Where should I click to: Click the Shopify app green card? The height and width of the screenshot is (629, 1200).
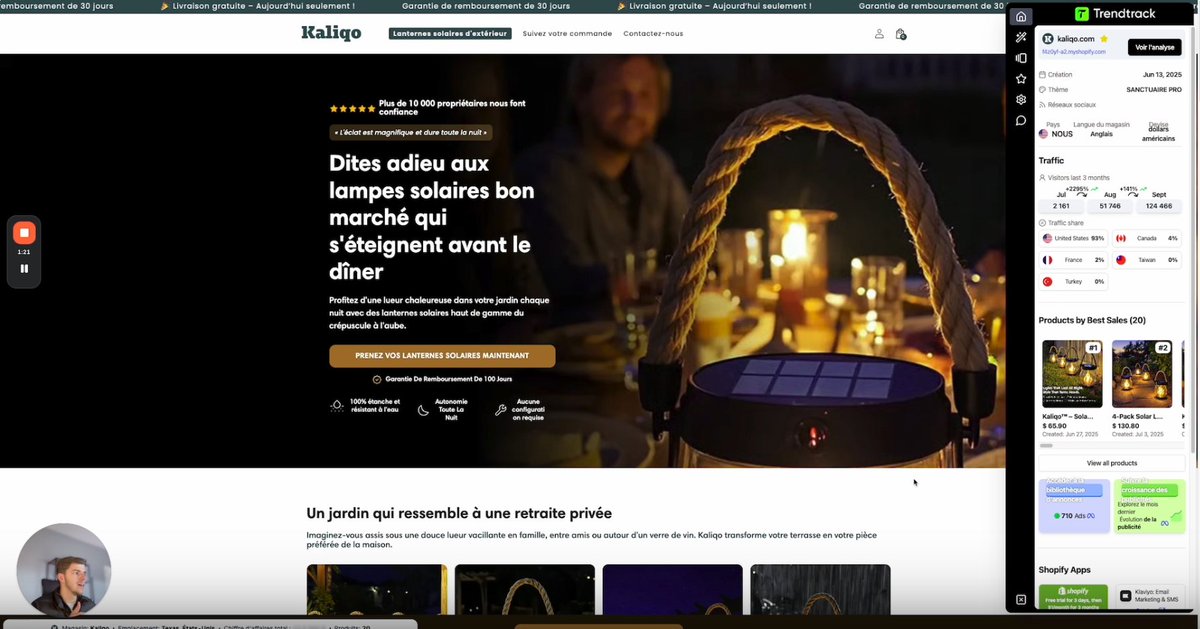(1074, 596)
